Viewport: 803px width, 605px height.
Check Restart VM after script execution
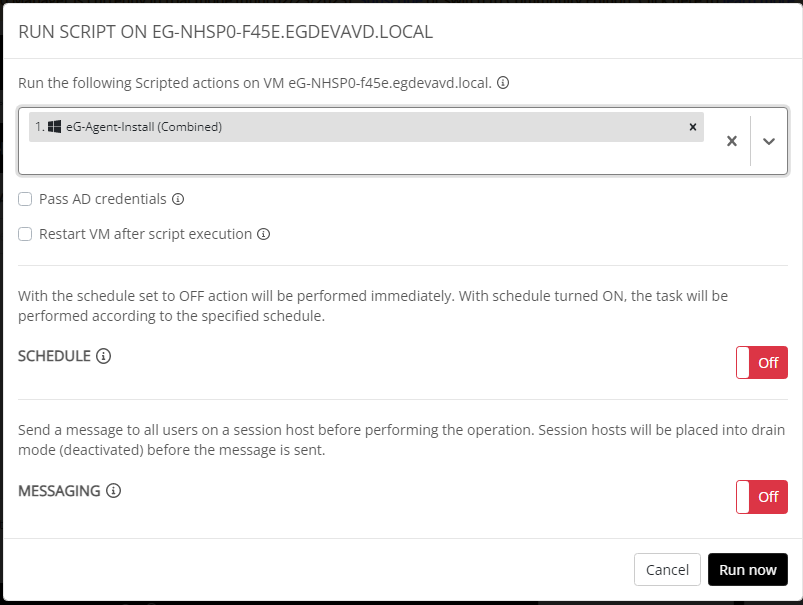click(x=25, y=234)
